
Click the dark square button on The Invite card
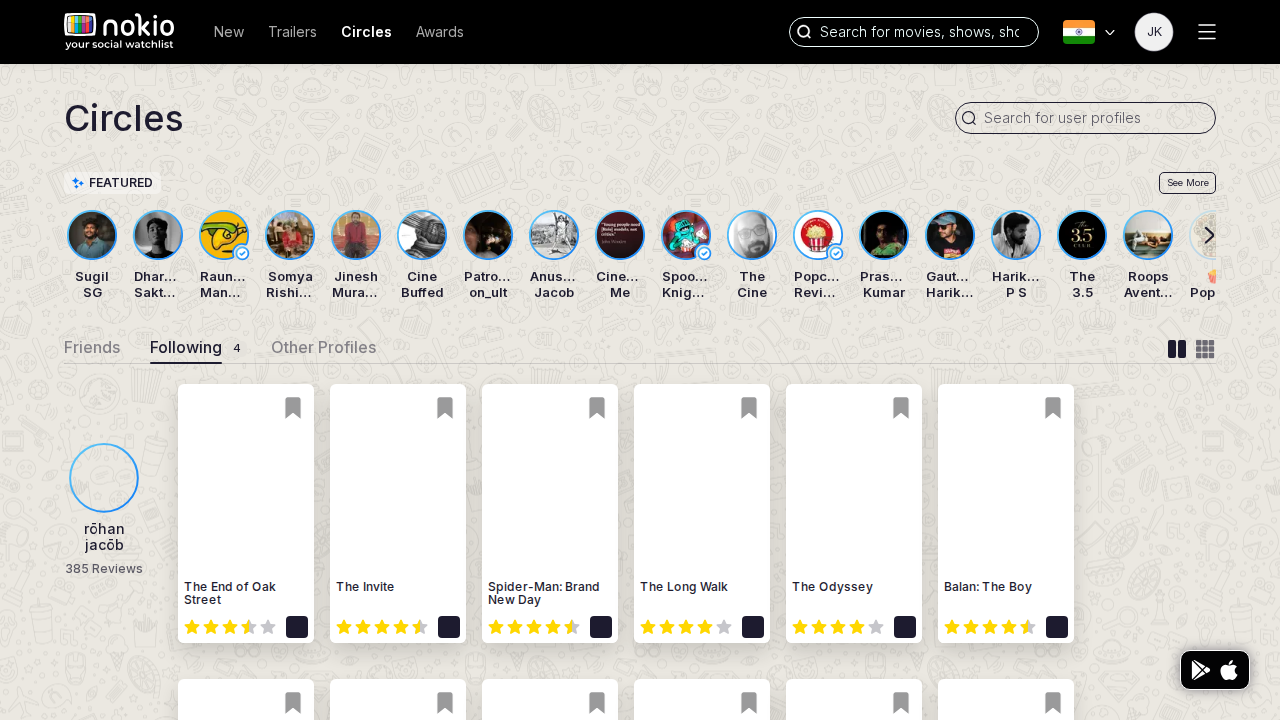449,627
